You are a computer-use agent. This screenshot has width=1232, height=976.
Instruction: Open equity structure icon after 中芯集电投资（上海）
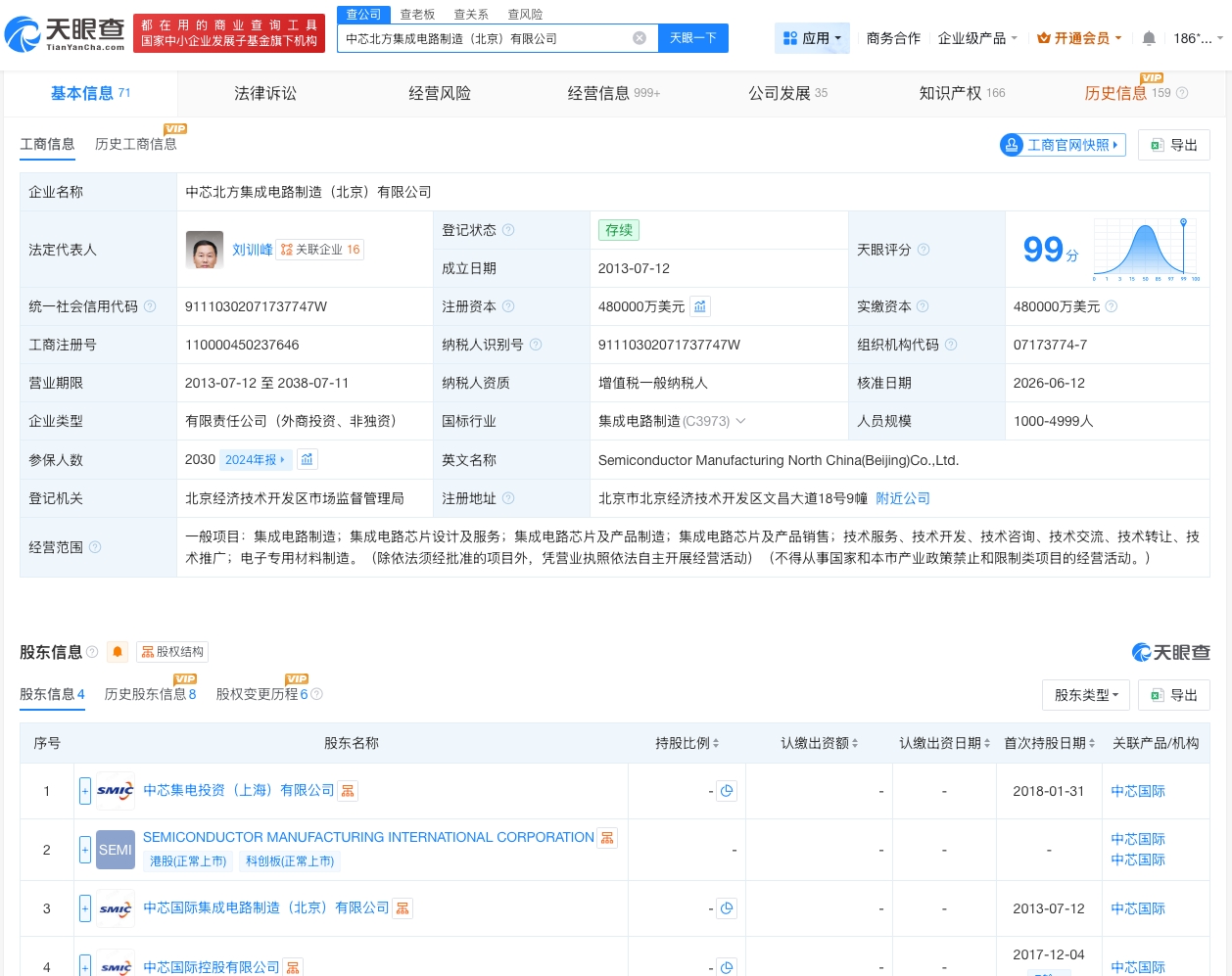pos(348,790)
